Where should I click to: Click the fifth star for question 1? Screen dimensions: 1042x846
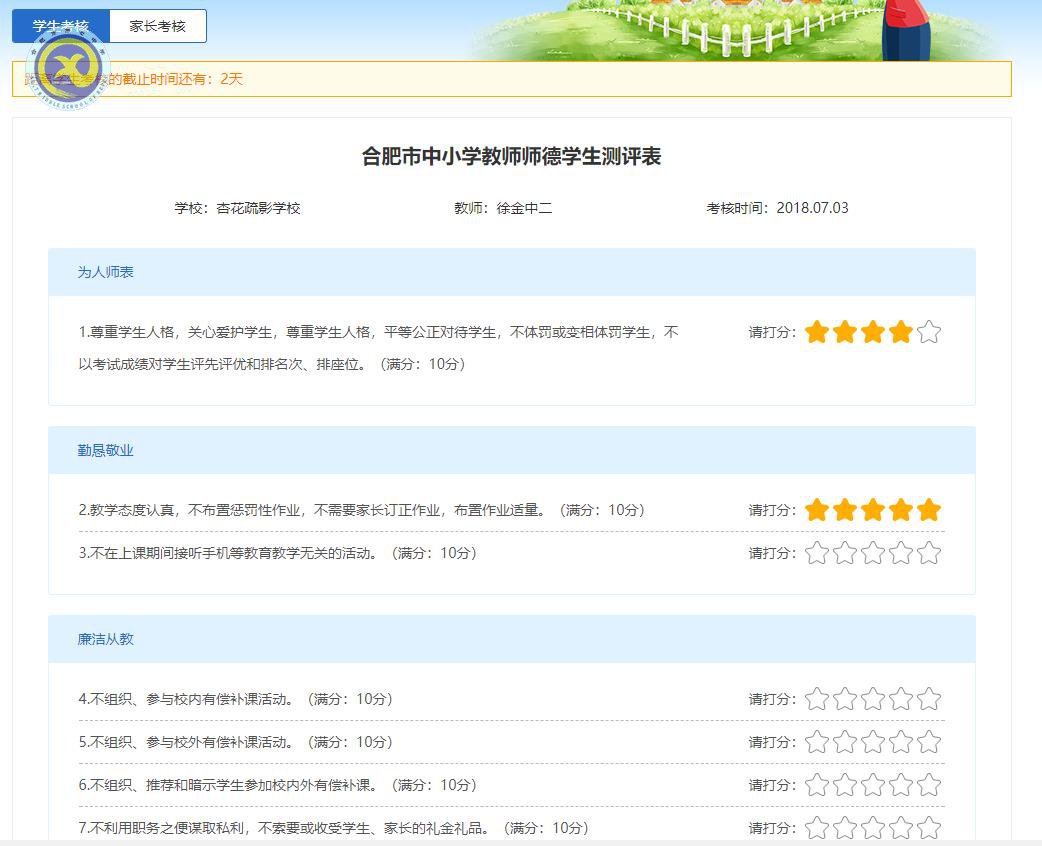tap(929, 330)
